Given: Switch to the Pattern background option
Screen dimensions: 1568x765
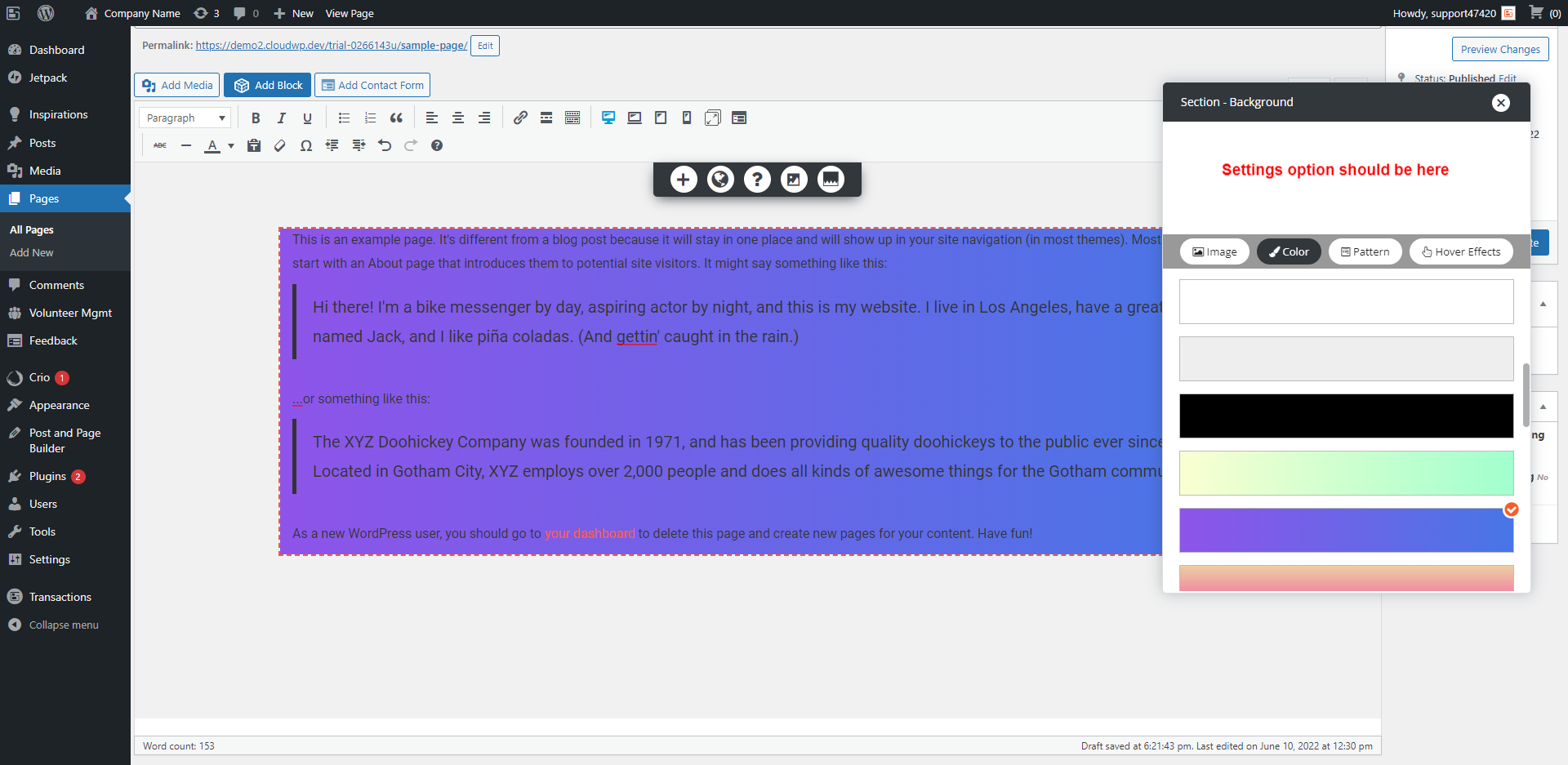Looking at the screenshot, I should click(1365, 251).
